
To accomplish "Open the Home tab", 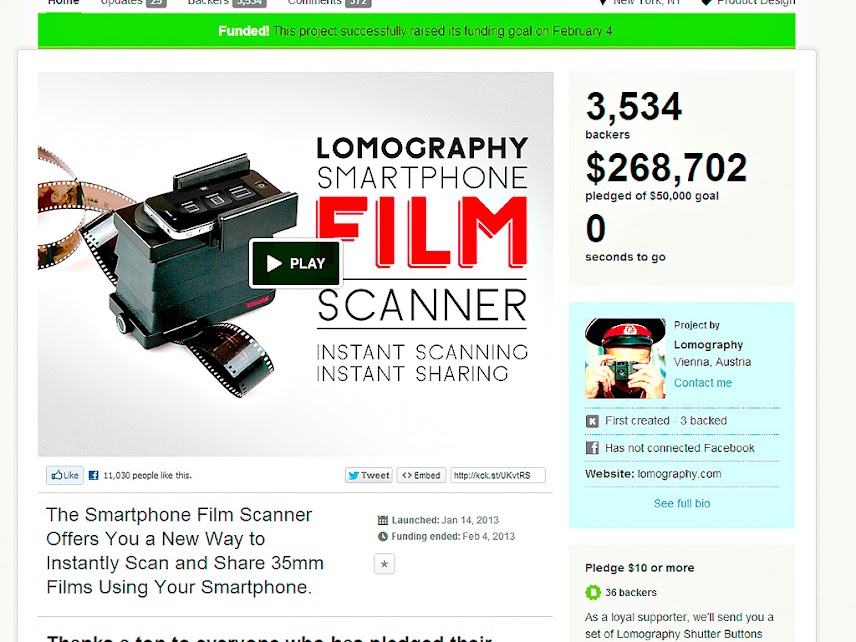I will coord(63,2).
